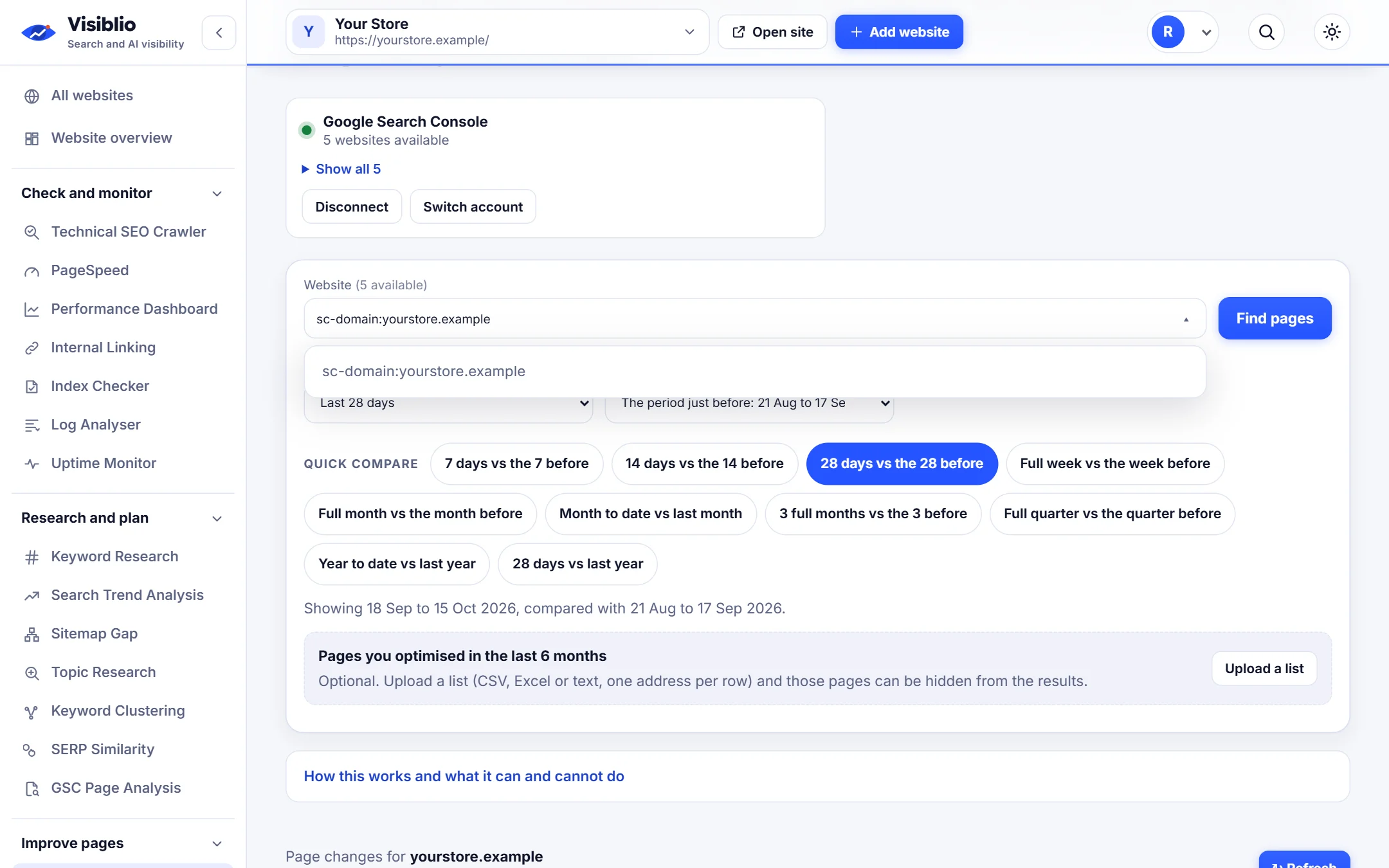Open the search magnifier icon in header
This screenshot has height=868, width=1389.
click(1266, 32)
